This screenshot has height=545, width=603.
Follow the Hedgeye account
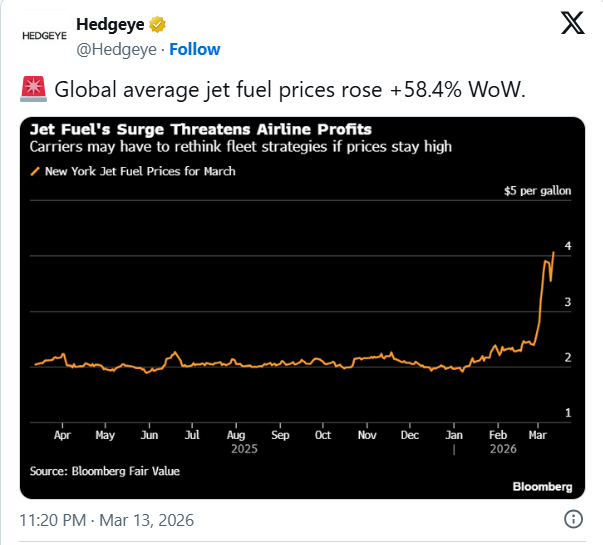195,48
